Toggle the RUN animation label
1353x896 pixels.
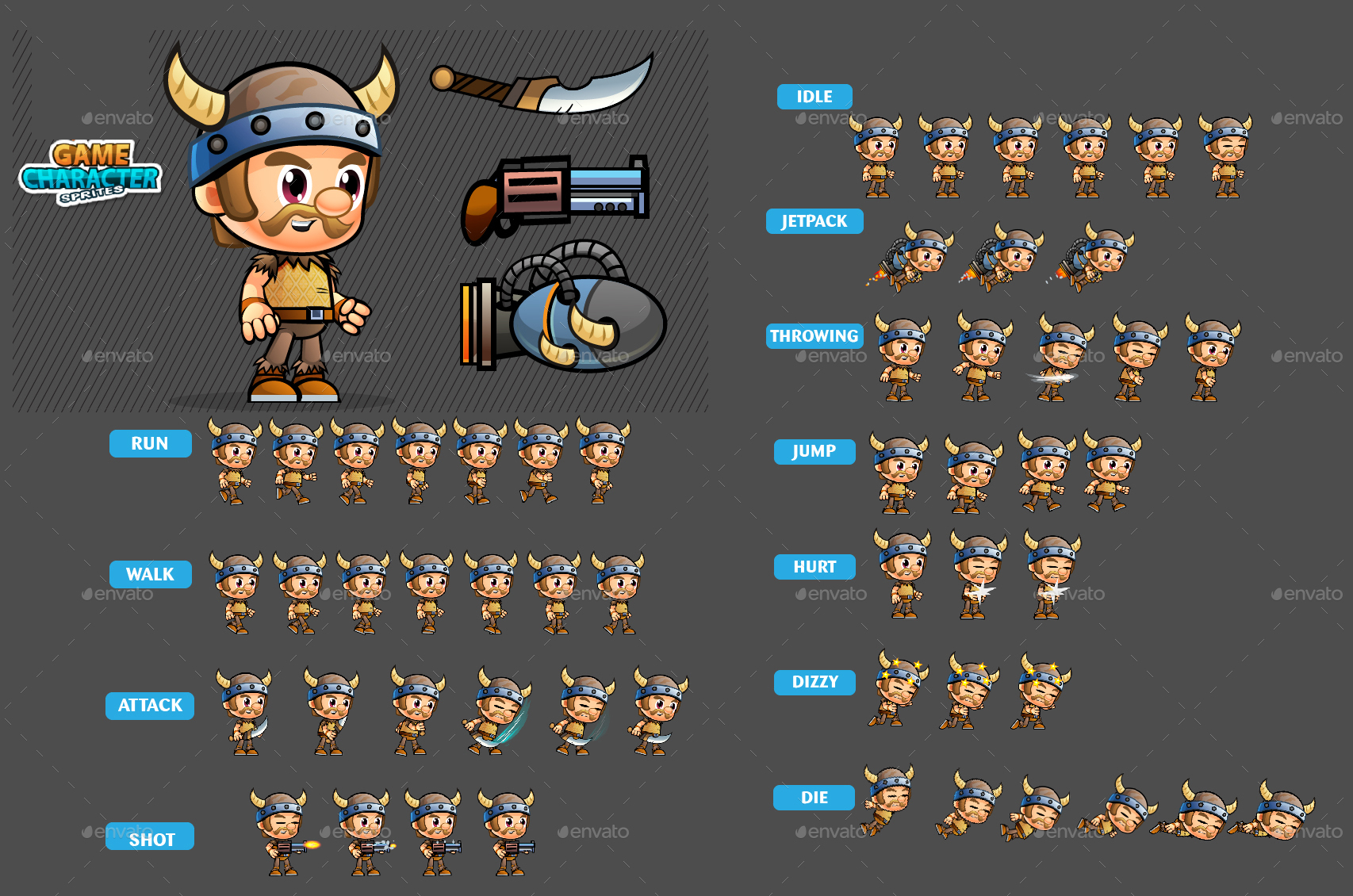click(x=150, y=443)
